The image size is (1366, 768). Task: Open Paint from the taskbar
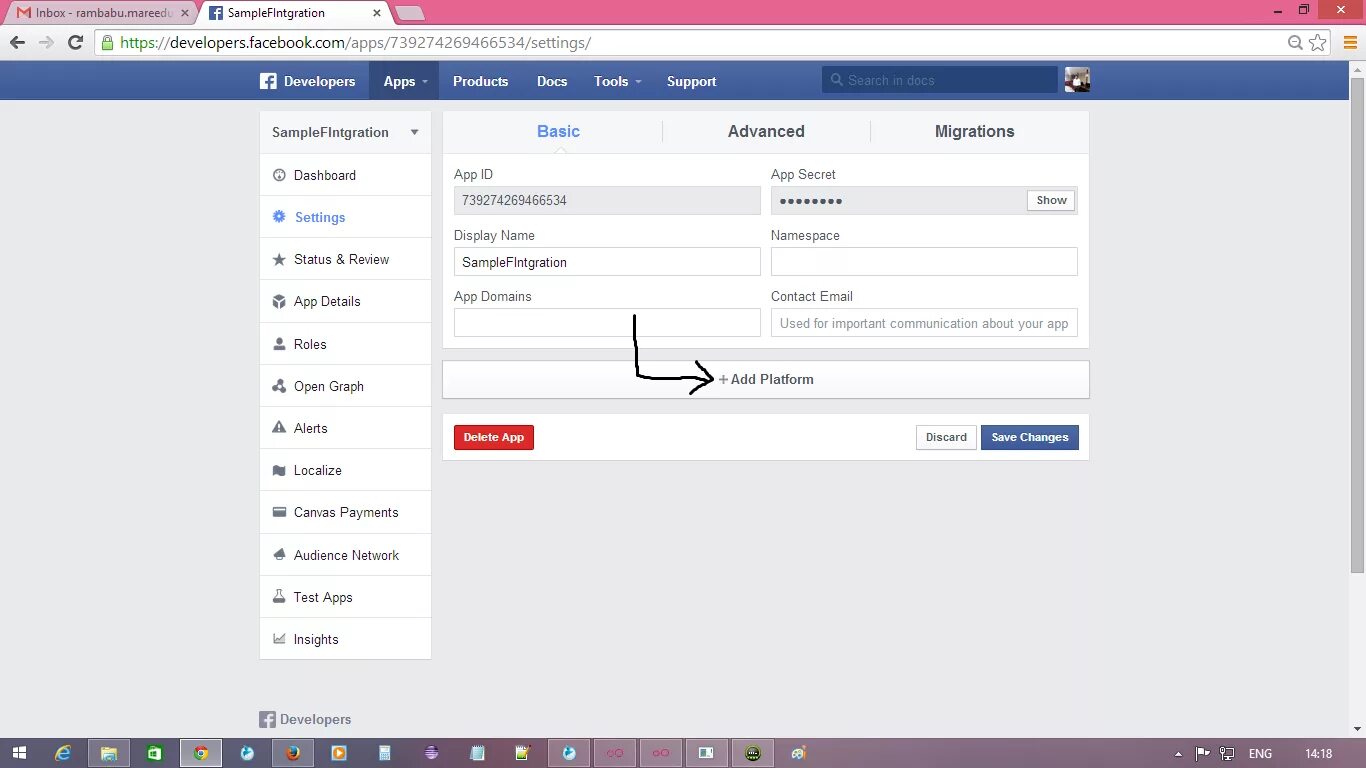click(798, 753)
